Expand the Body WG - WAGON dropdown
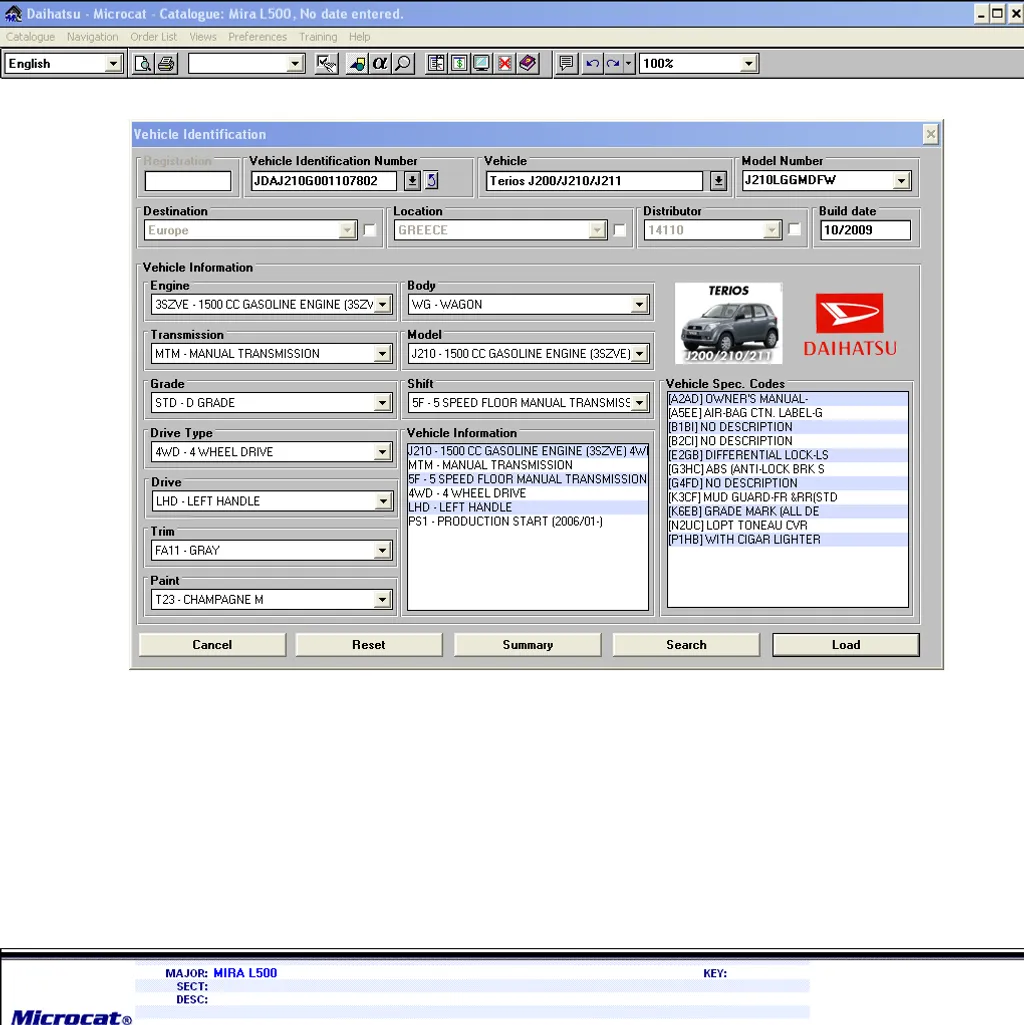 639,305
